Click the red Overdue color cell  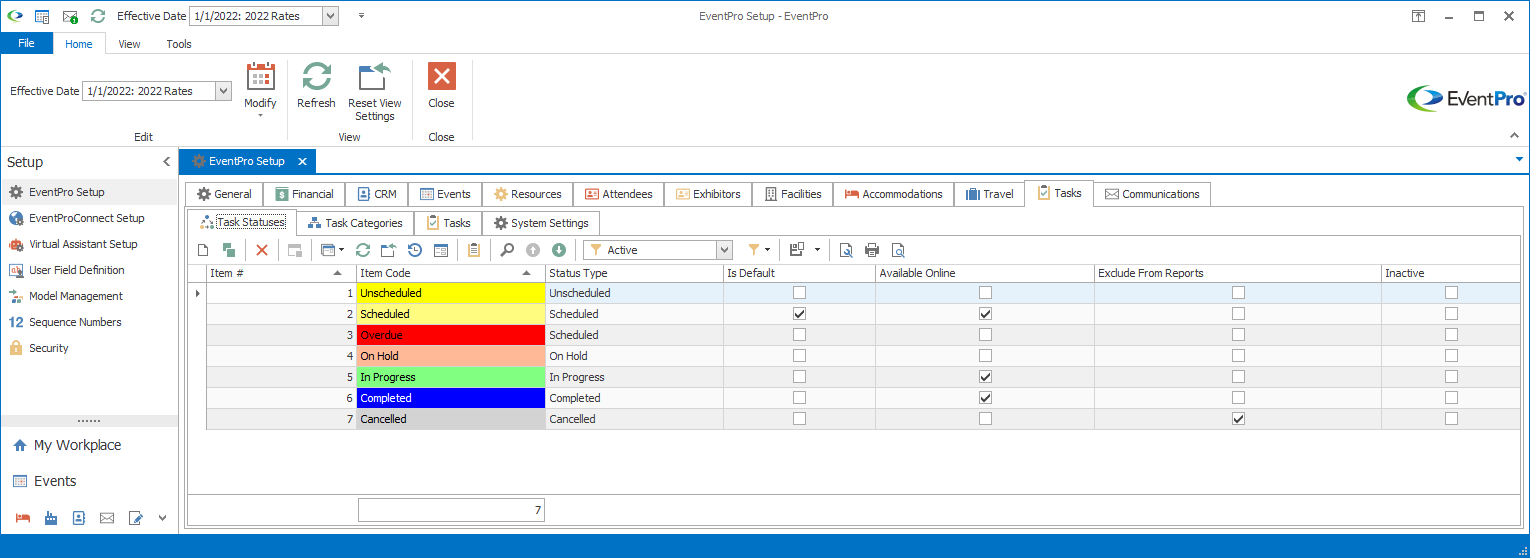click(x=452, y=335)
